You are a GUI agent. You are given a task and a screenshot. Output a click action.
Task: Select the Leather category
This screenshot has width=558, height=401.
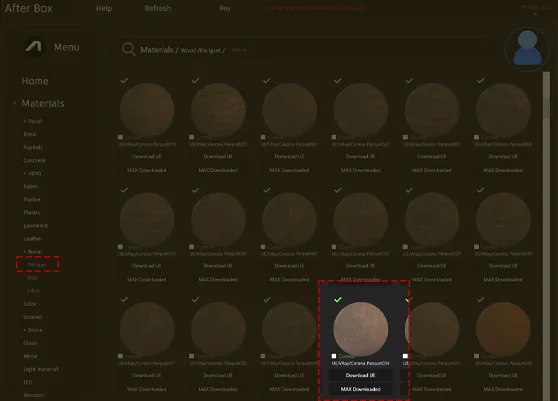tap(33, 239)
